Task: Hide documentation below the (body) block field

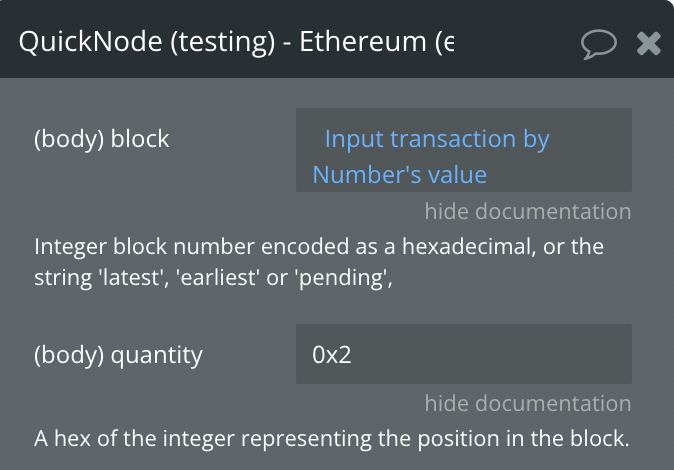Action: pos(528,211)
